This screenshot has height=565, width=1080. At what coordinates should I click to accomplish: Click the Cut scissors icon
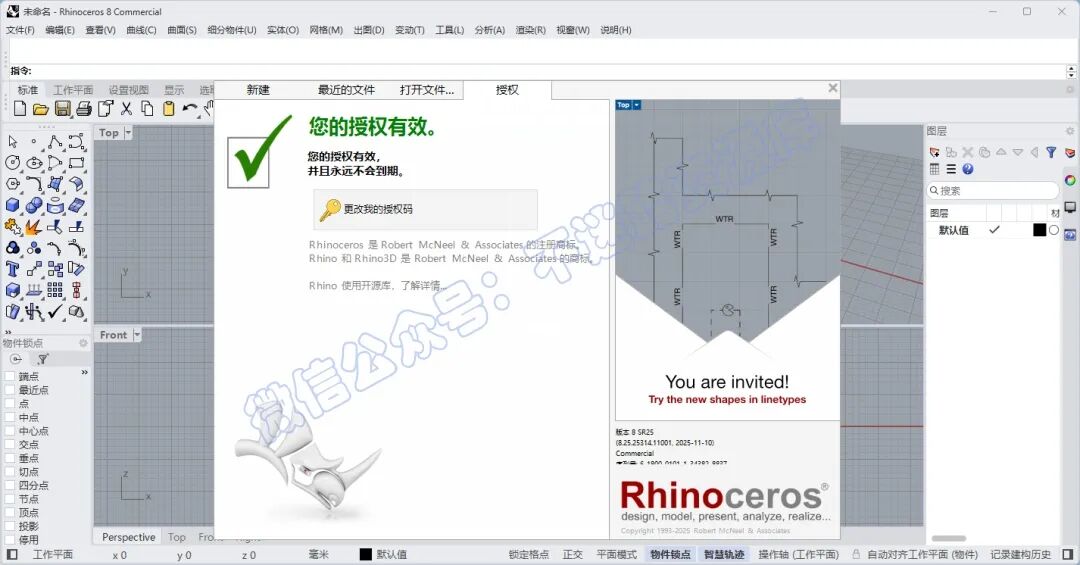tap(126, 108)
